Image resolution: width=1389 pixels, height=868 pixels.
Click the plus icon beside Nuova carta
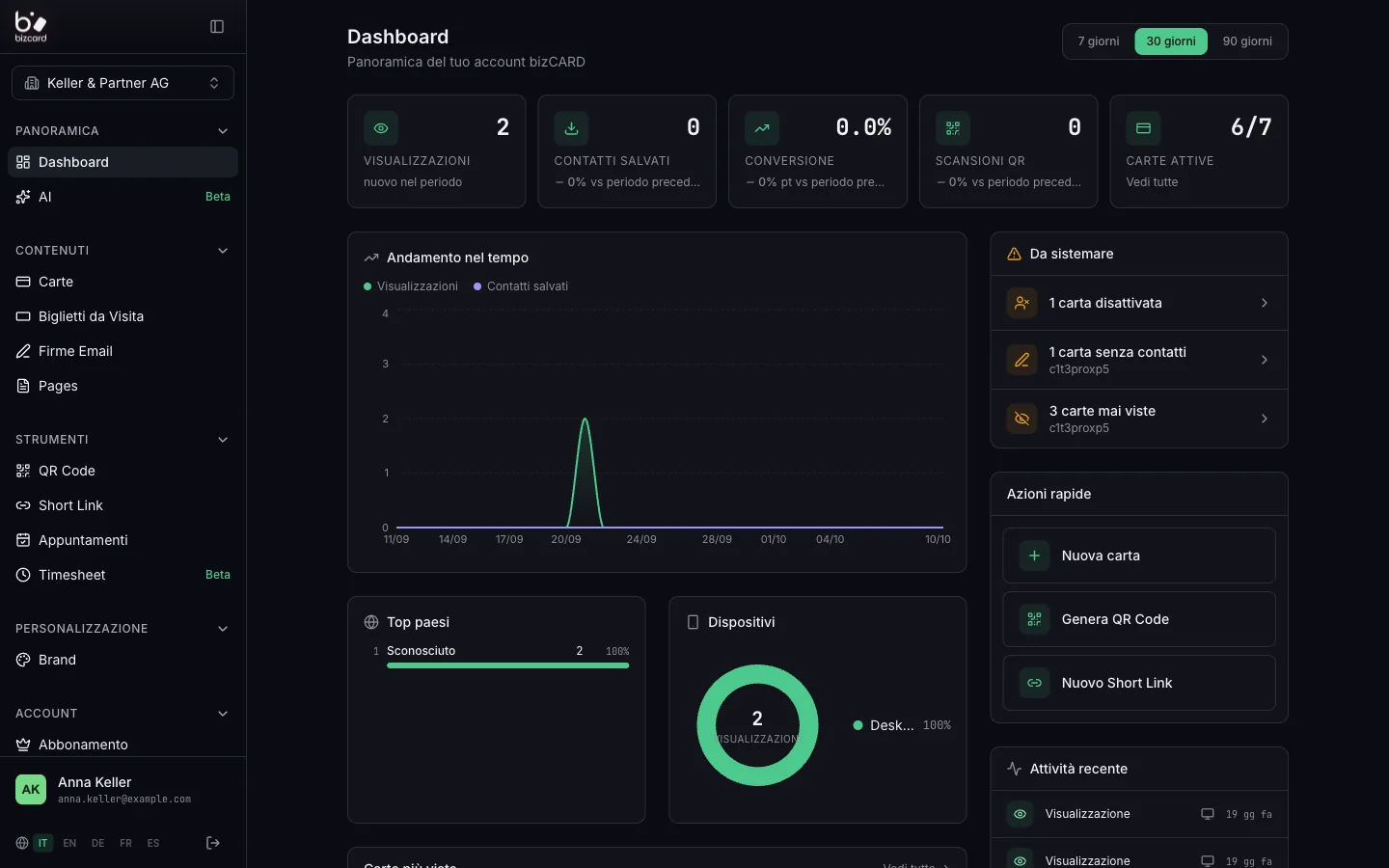(x=1034, y=556)
